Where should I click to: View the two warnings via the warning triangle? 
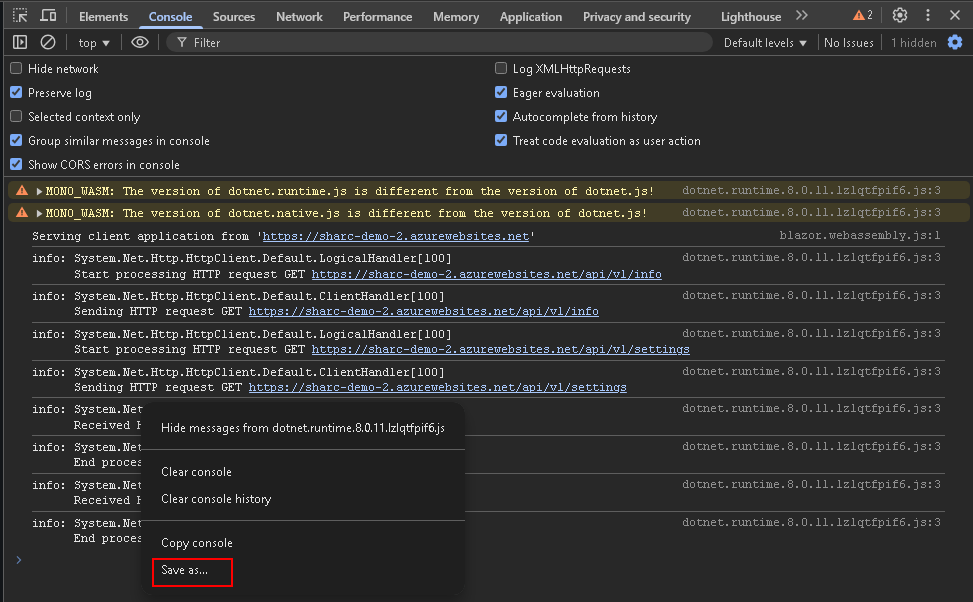[857, 16]
